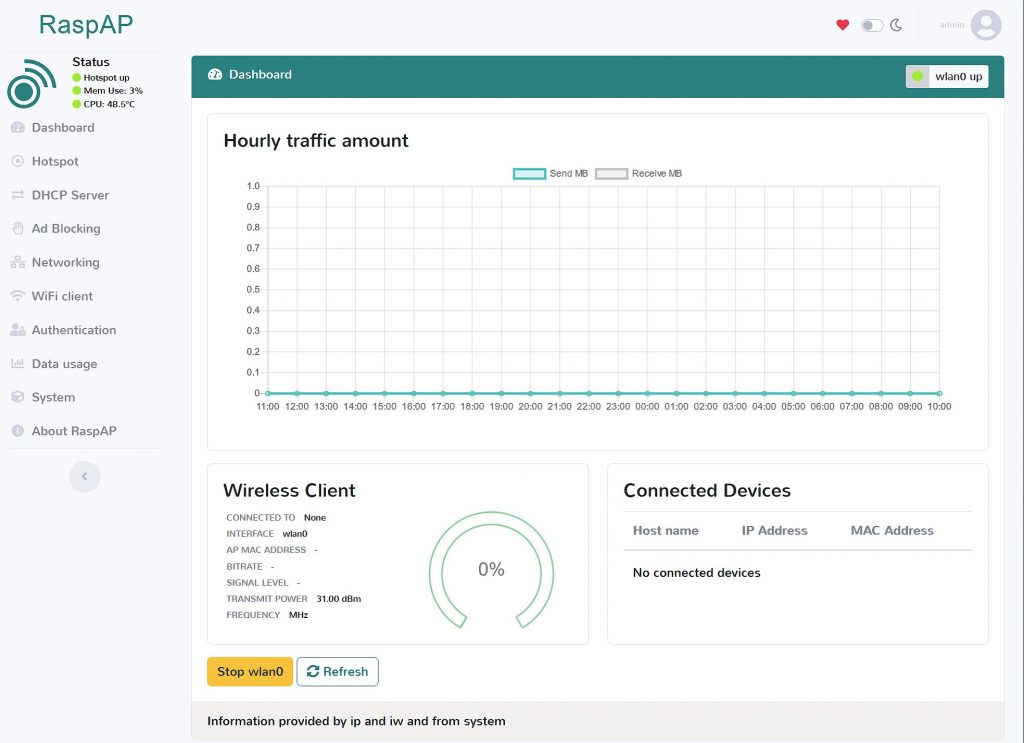Click the System cube icon
The width and height of the screenshot is (1024, 743).
tap(17, 397)
